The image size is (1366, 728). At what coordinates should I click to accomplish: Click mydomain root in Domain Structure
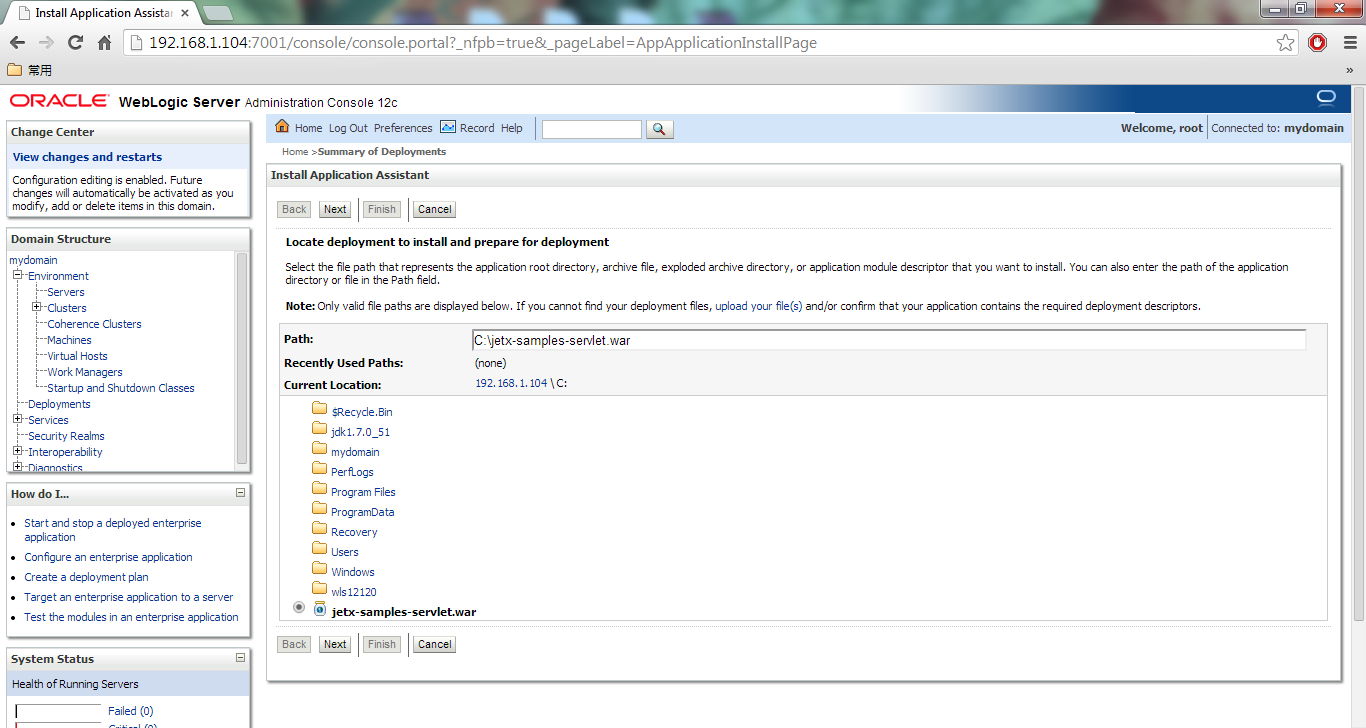(33, 260)
